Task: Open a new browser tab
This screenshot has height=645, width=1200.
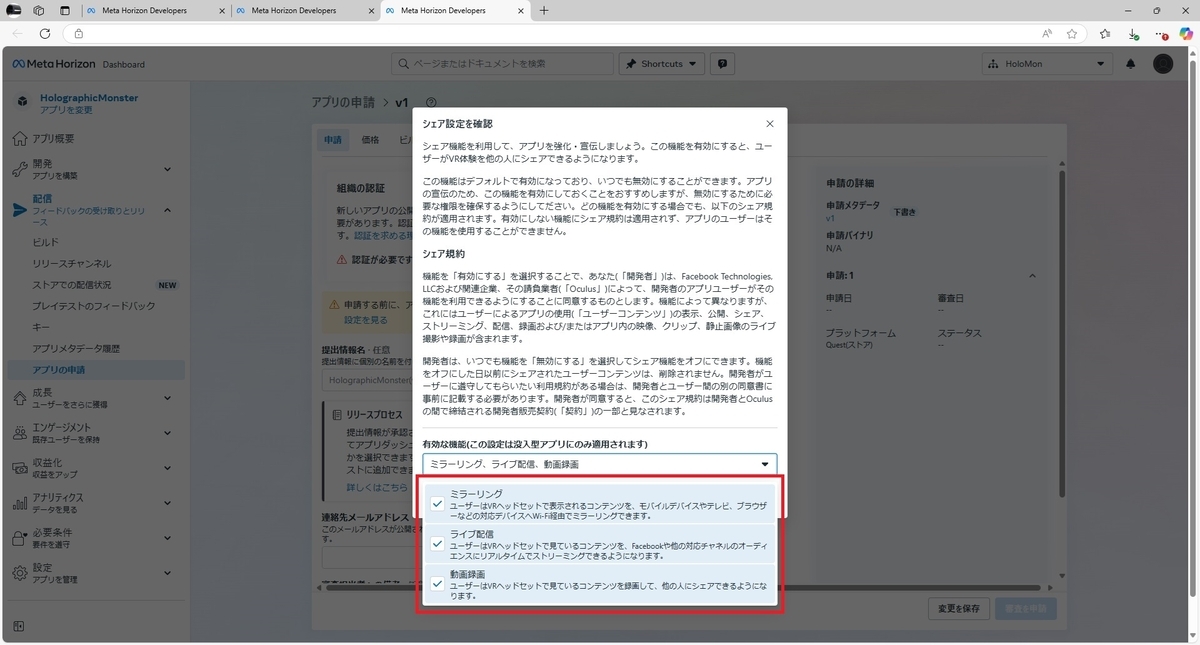Action: (544, 10)
